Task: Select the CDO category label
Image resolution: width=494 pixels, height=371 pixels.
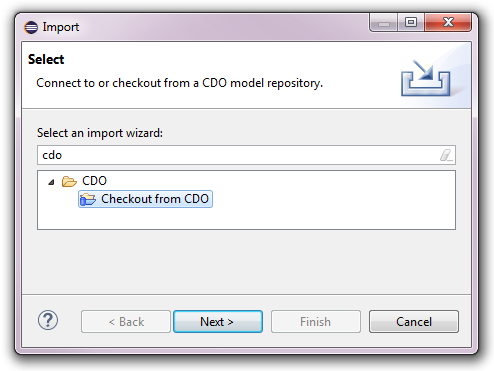Action: [94, 181]
